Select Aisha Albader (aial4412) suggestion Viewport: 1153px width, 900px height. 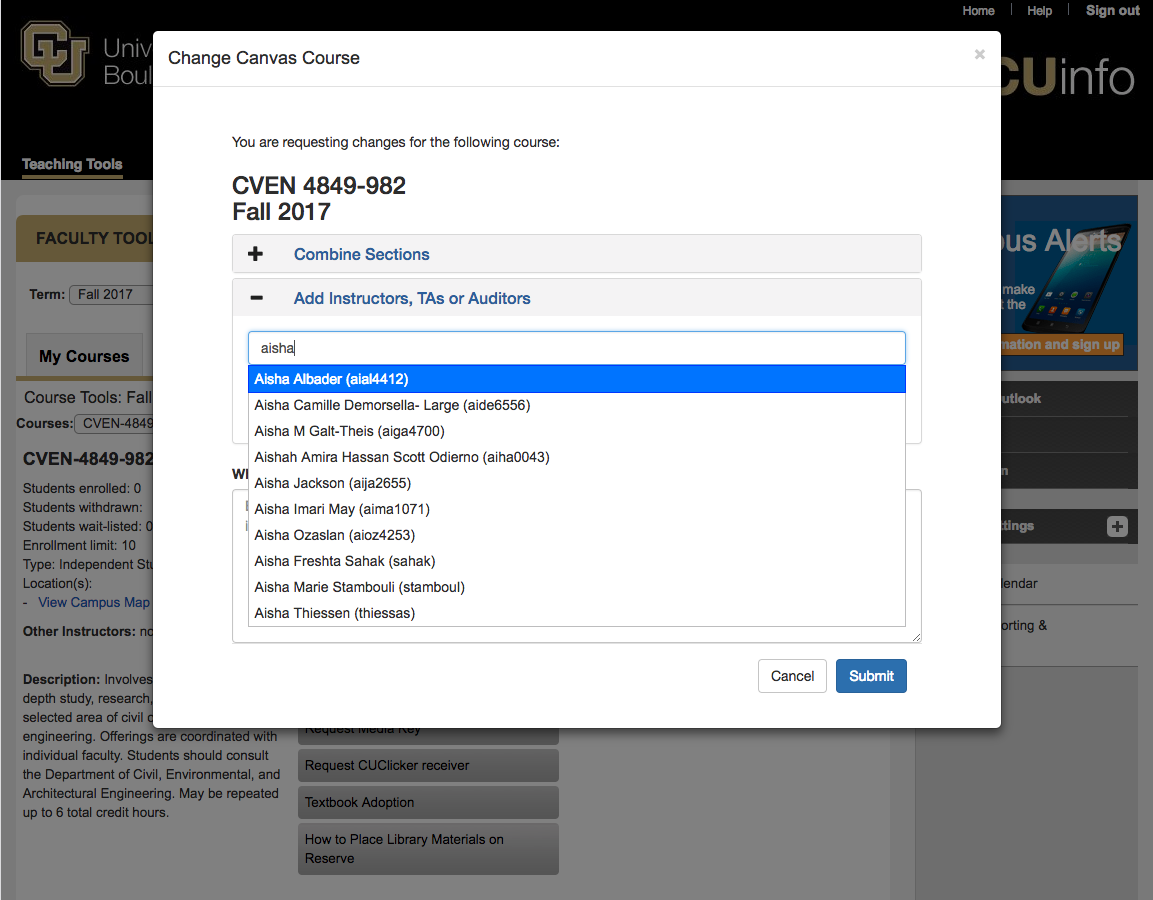click(x=576, y=379)
